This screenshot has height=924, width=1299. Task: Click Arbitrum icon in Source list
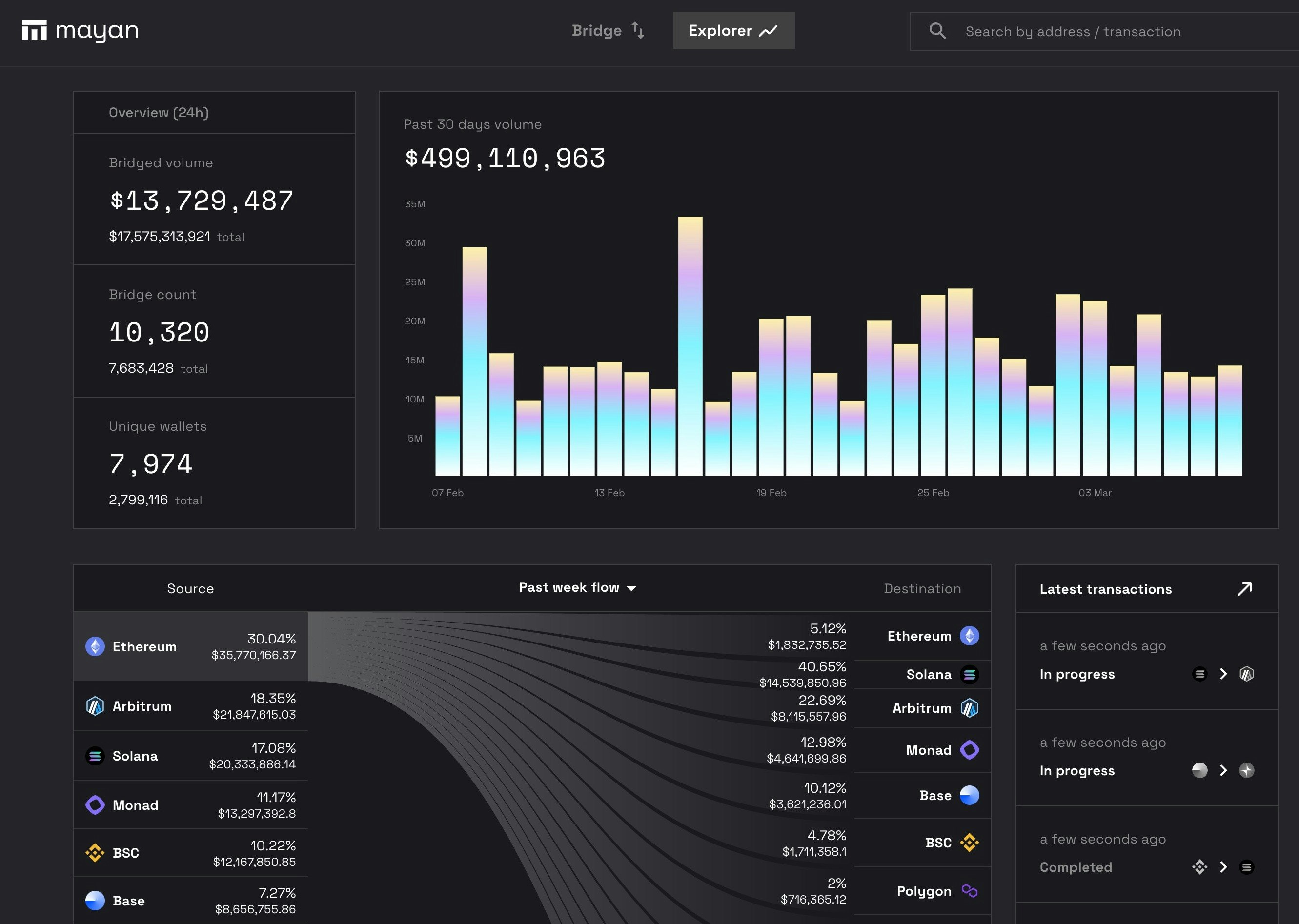(x=95, y=706)
